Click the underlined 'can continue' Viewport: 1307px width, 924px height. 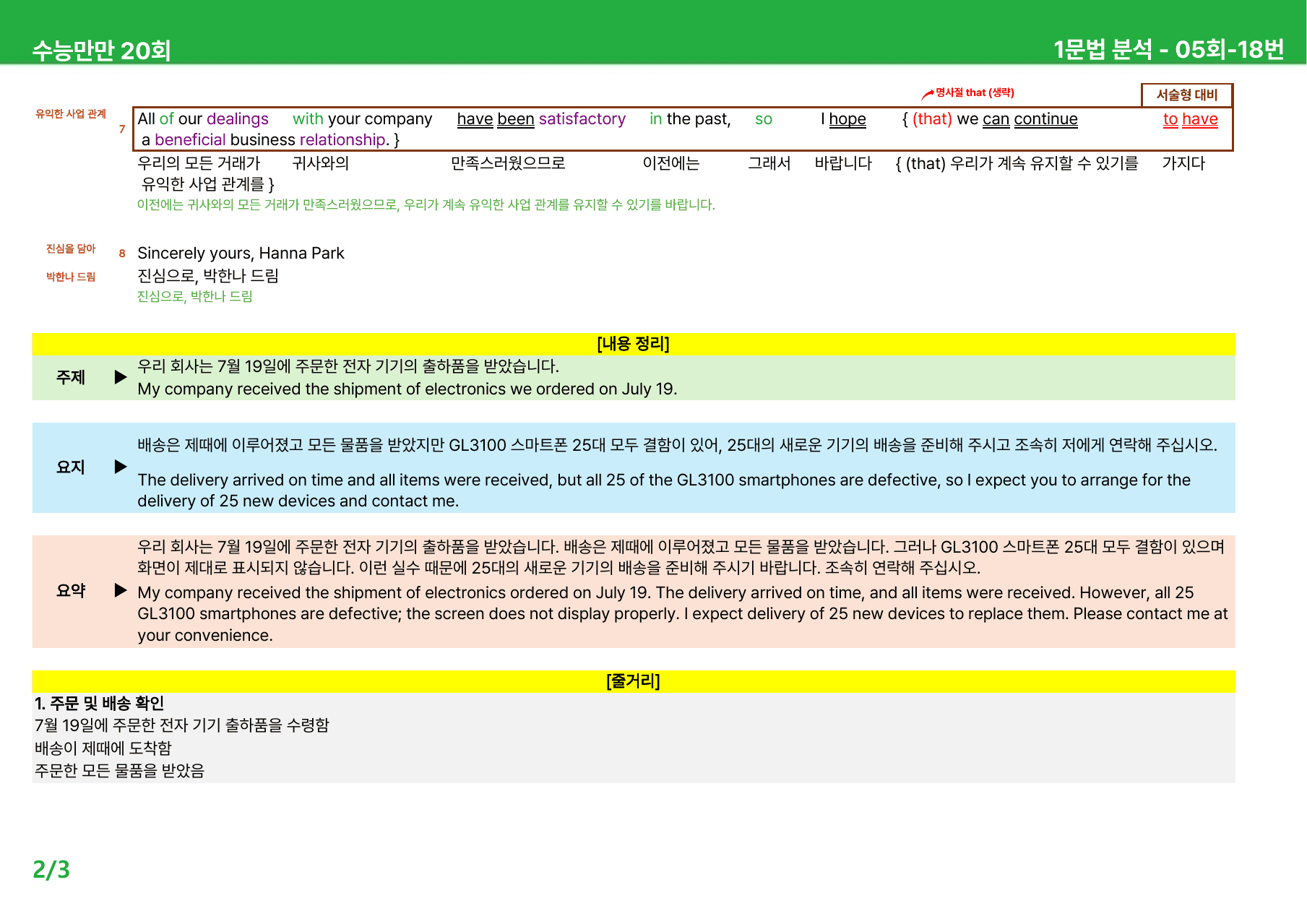(x=1030, y=119)
